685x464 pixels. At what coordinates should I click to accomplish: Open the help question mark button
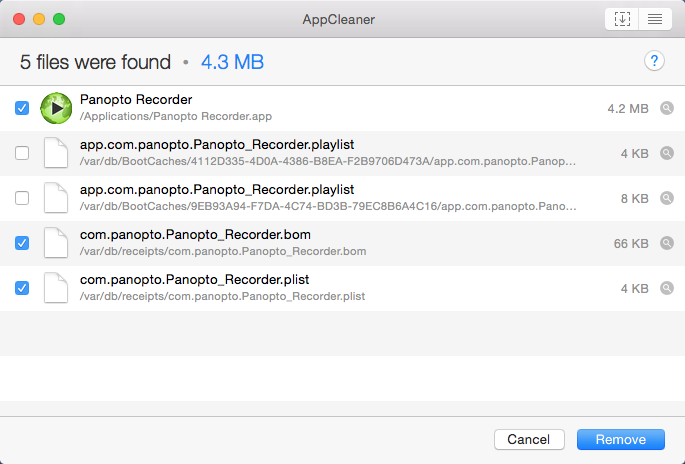(654, 61)
